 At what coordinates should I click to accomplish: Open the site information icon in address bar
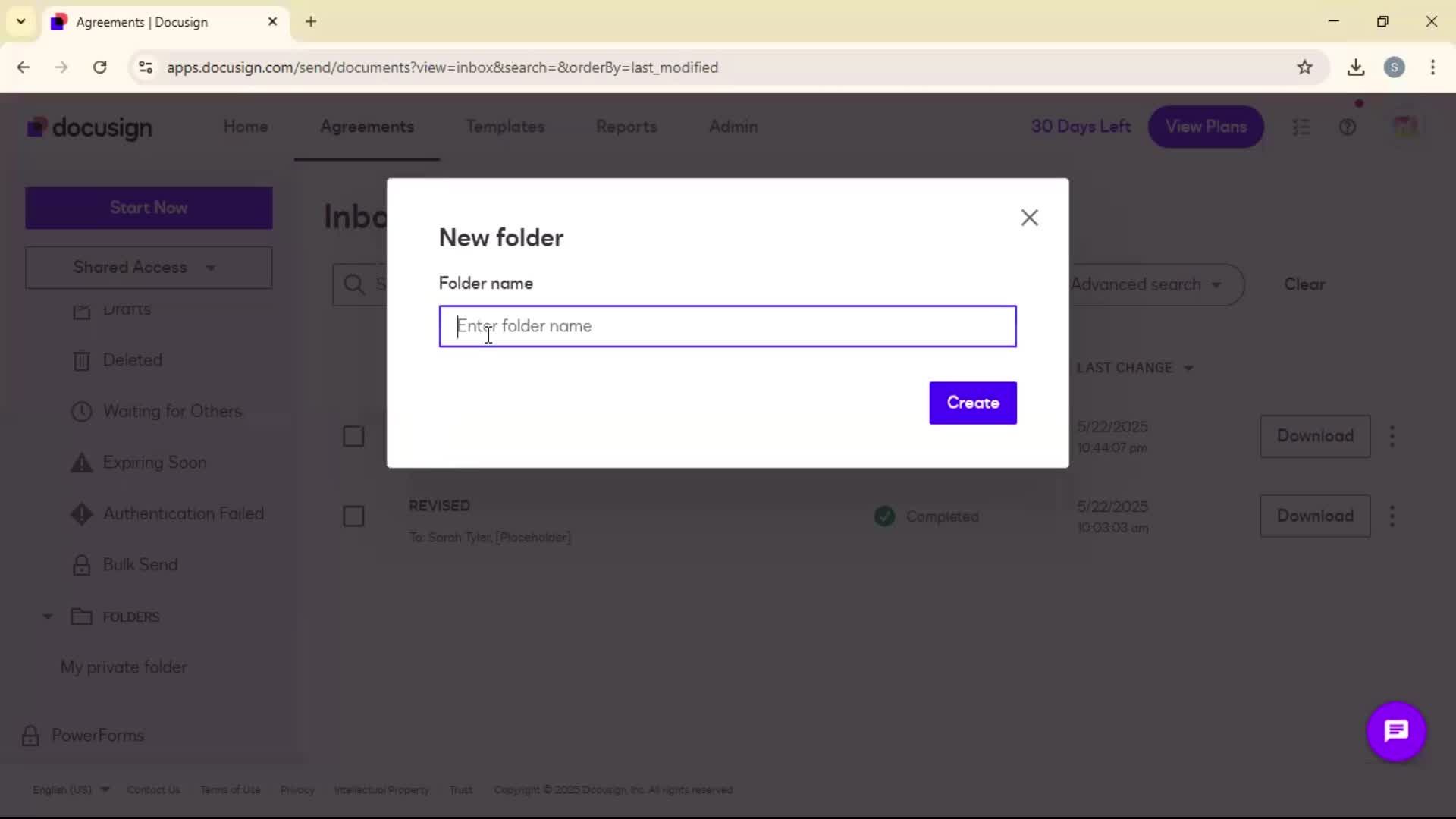coord(146,67)
